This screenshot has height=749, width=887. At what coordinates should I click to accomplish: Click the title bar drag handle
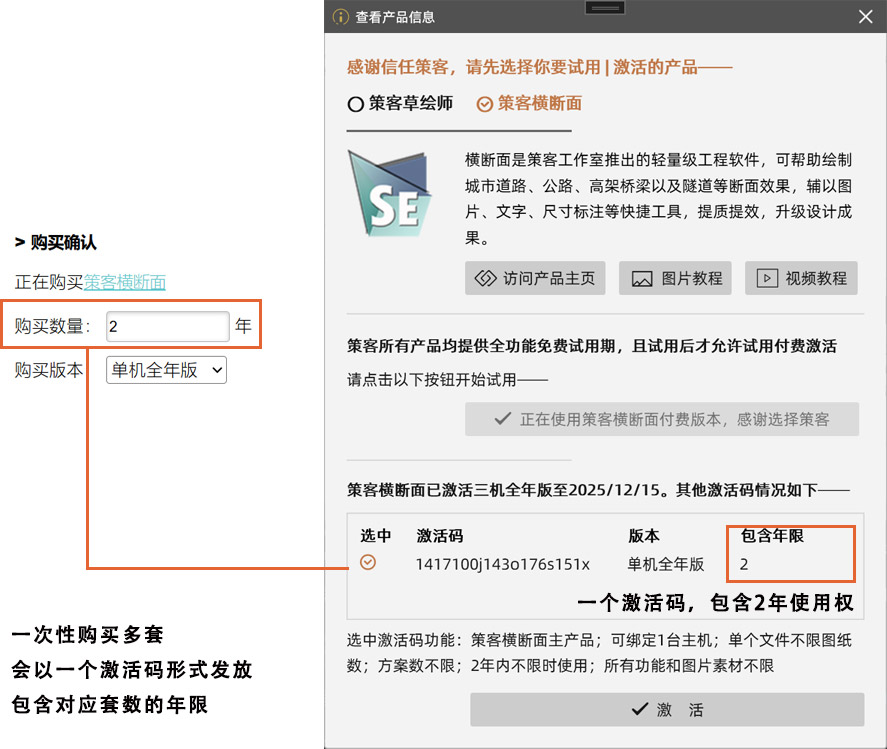coord(605,8)
